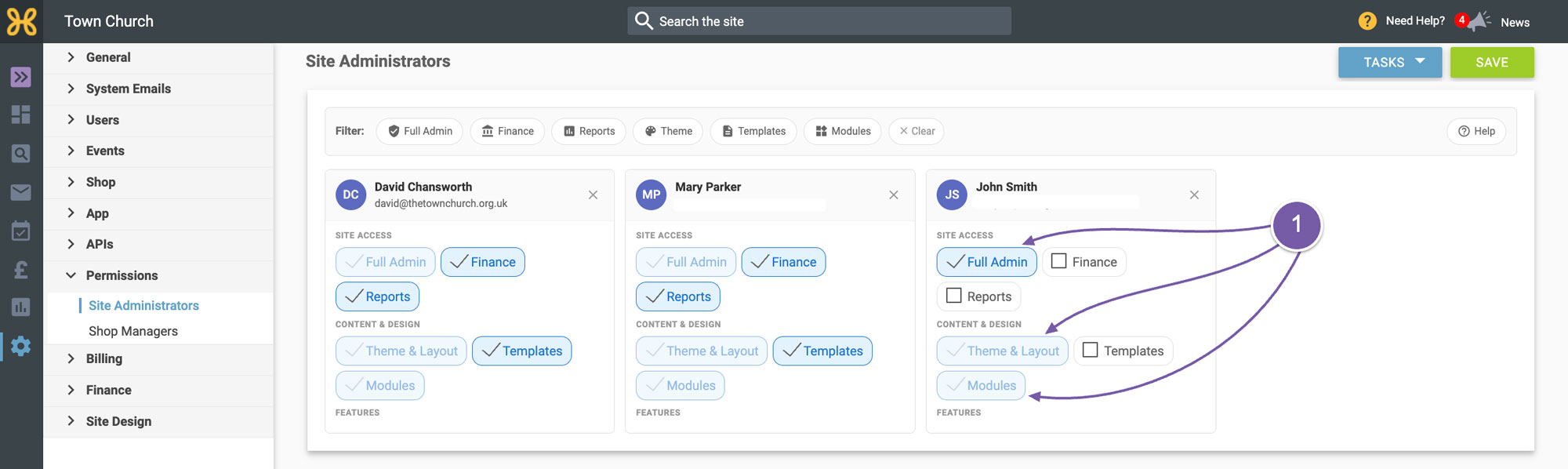Save the site administrator changes
This screenshot has width=1568, height=469.
click(x=1492, y=62)
